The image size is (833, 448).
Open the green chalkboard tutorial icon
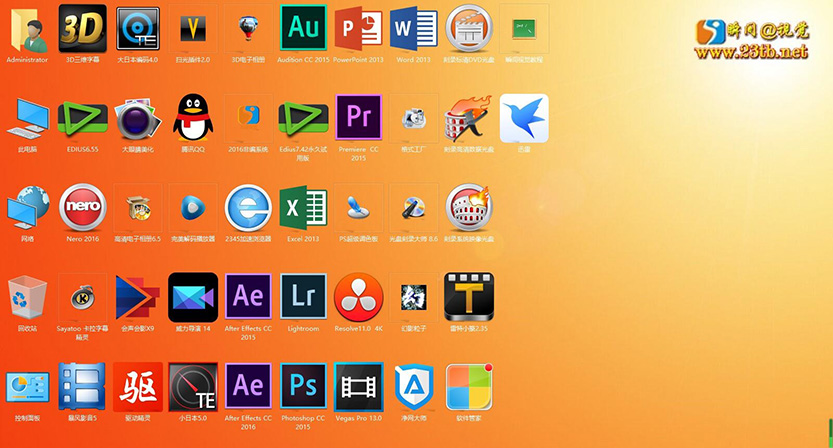524,28
